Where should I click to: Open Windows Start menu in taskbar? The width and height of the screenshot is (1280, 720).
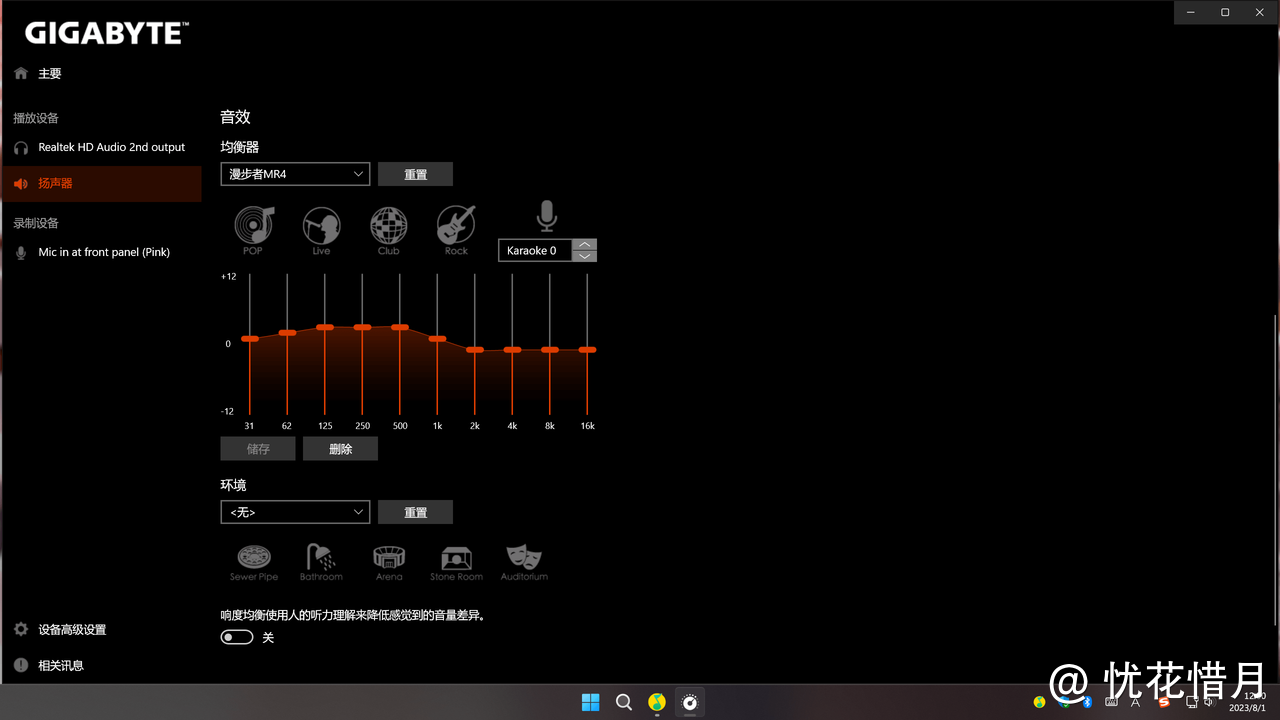(591, 702)
